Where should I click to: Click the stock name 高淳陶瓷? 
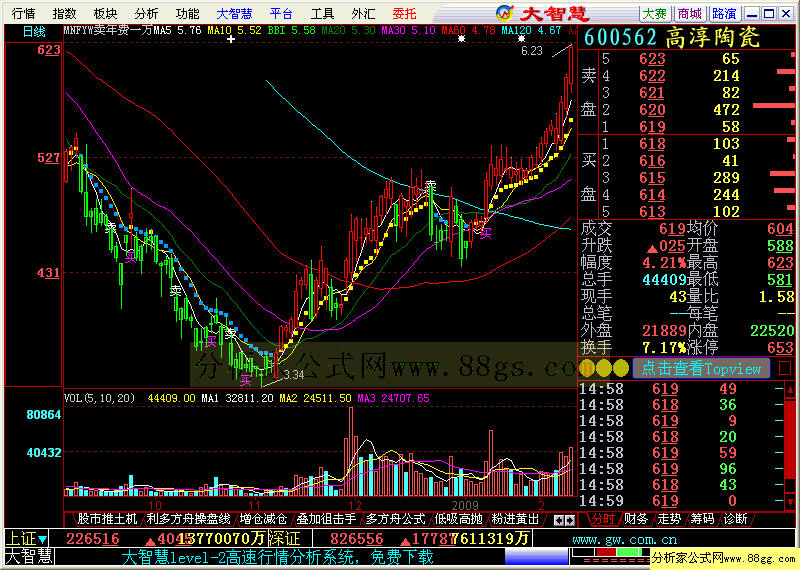click(x=713, y=37)
